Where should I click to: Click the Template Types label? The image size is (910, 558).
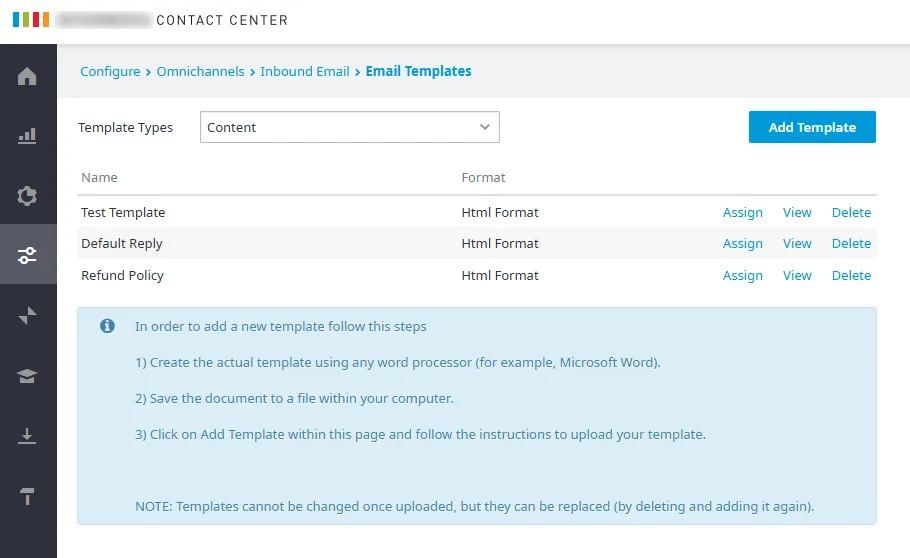click(x=125, y=128)
